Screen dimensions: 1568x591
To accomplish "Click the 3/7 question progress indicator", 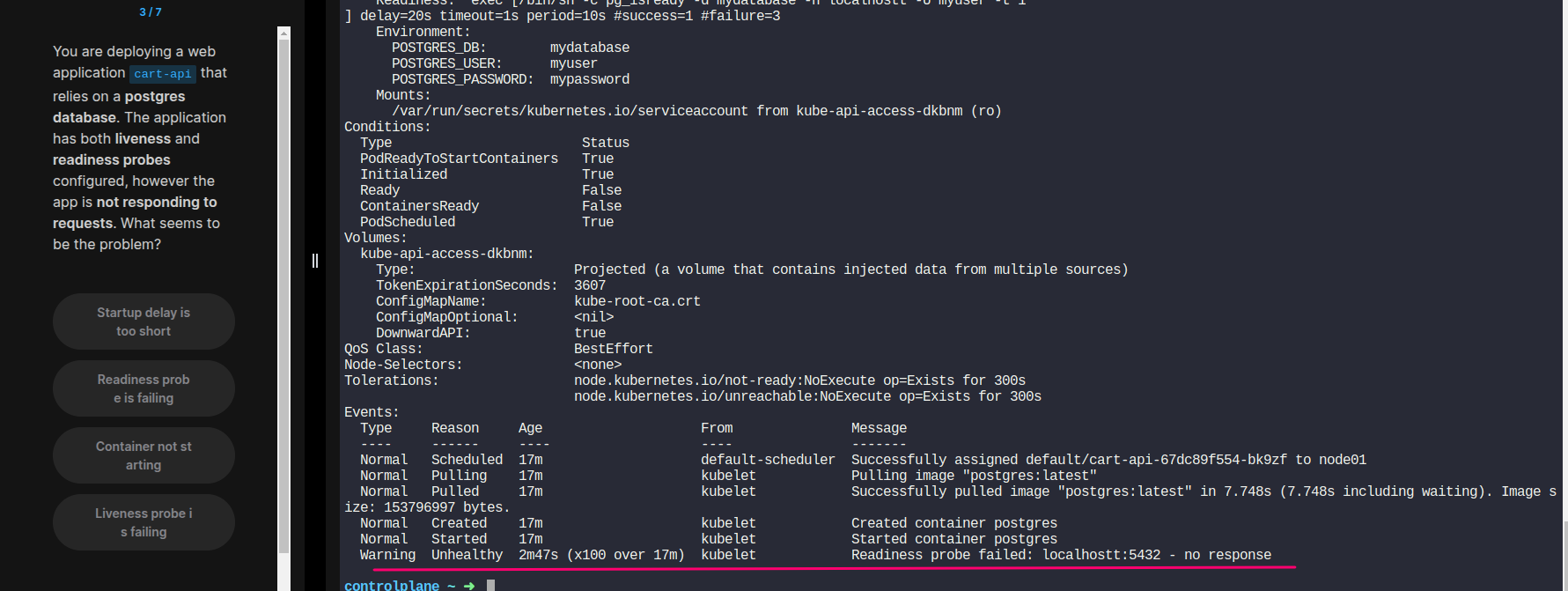I will (151, 12).
